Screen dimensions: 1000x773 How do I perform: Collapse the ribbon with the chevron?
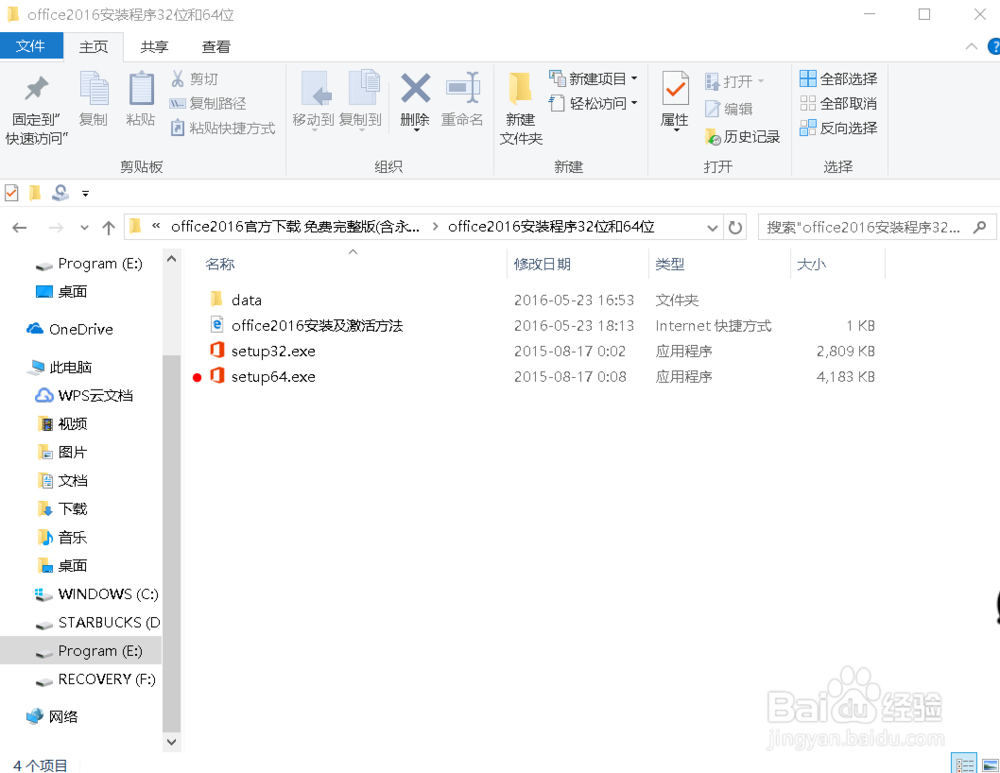[x=971, y=46]
